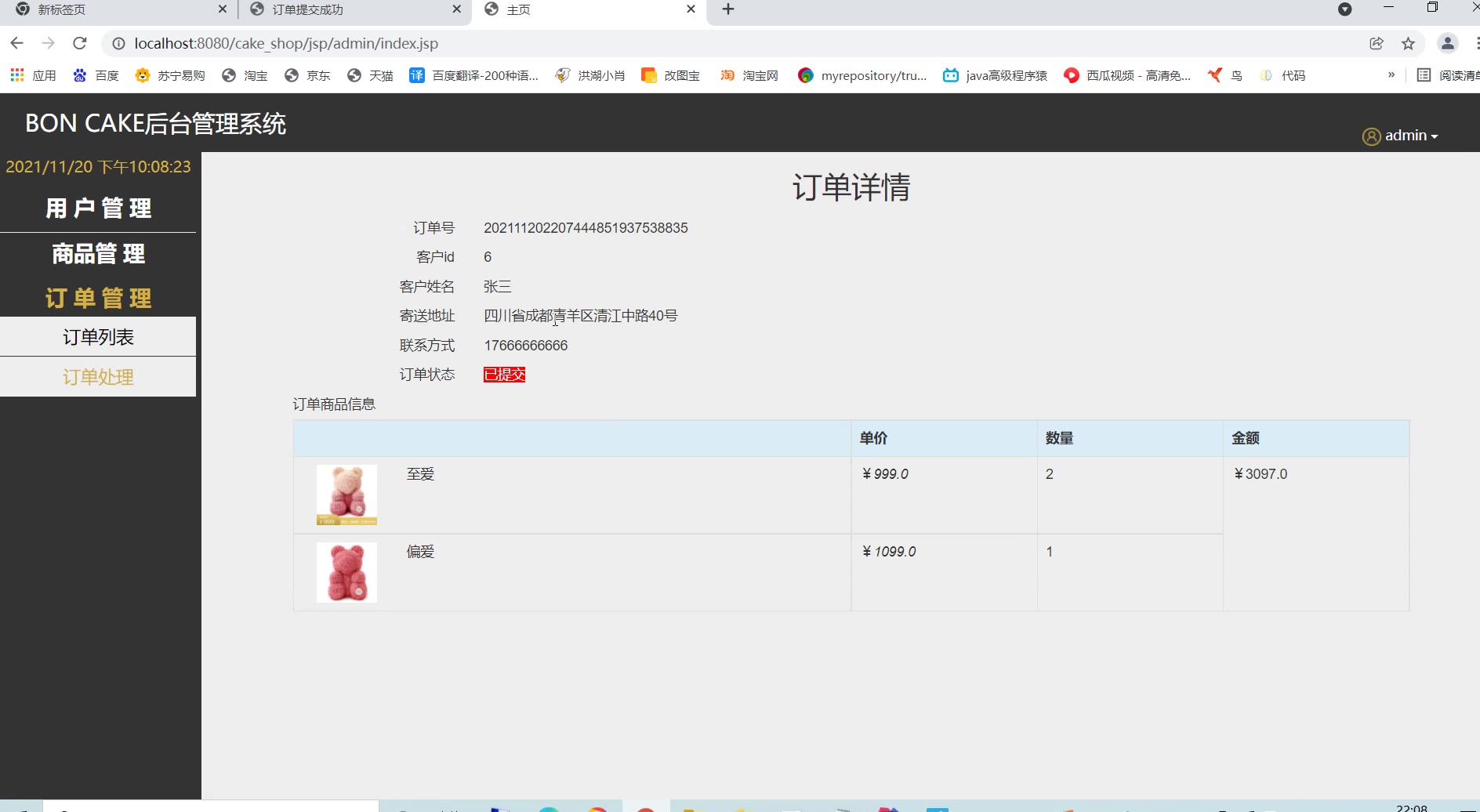Open the site information icon in address bar
1480x812 pixels.
[118, 44]
